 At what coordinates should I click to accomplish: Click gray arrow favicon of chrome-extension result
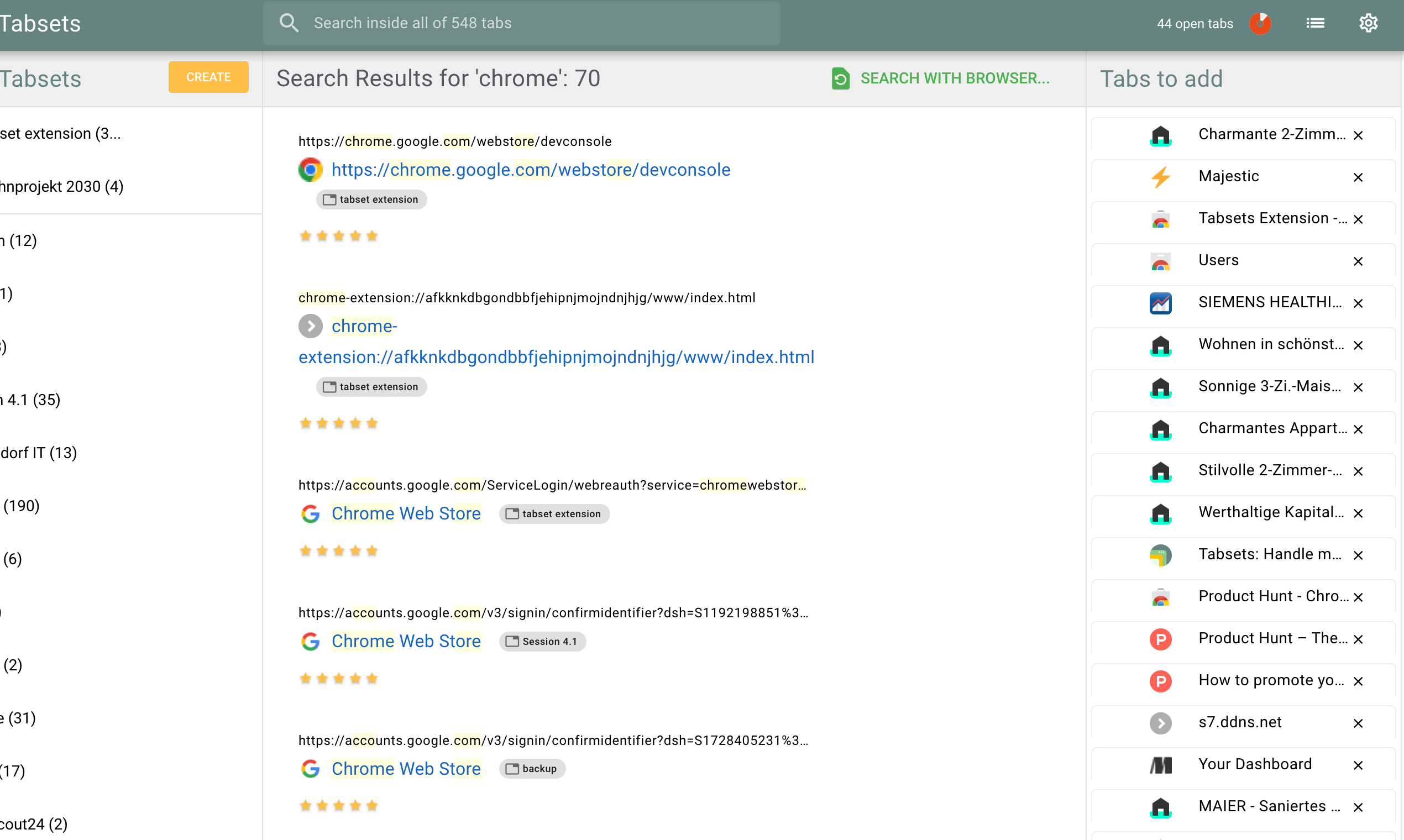click(x=310, y=326)
